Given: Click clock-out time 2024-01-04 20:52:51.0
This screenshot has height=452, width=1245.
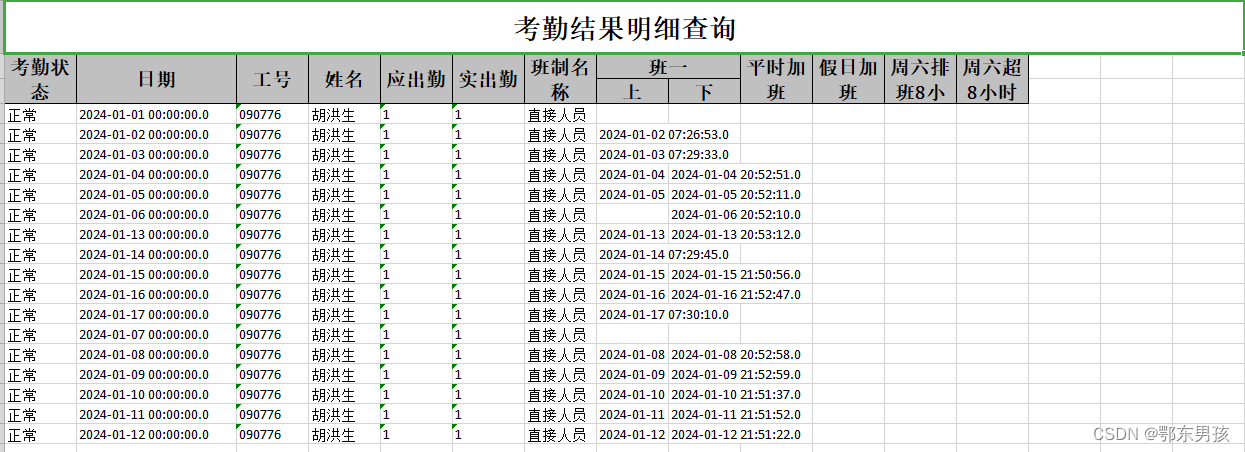Looking at the screenshot, I should 736,174.
